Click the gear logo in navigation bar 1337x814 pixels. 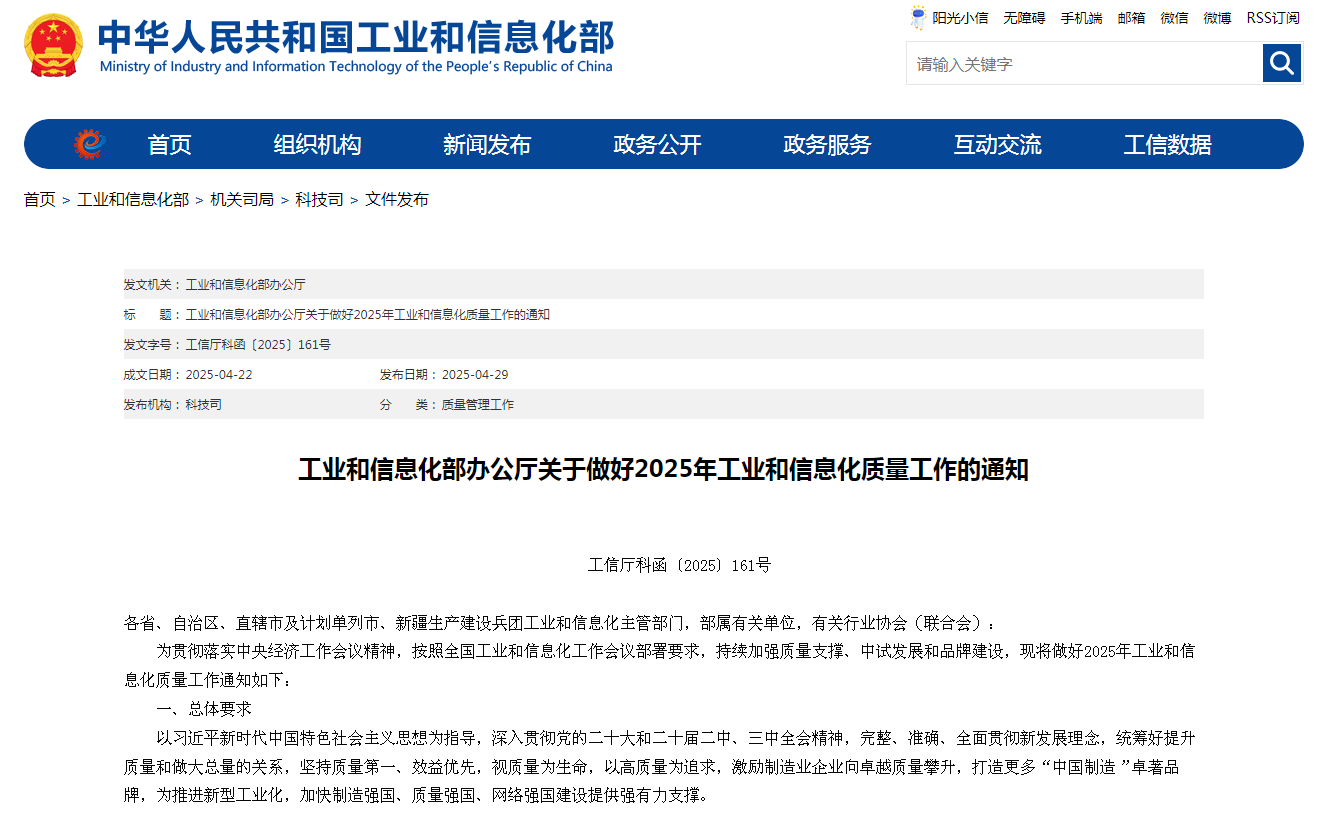(x=90, y=144)
